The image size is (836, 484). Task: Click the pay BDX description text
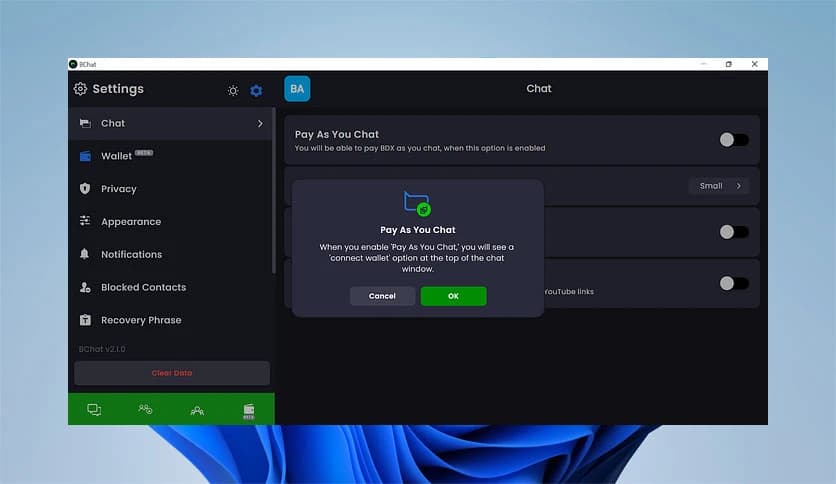click(x=420, y=148)
